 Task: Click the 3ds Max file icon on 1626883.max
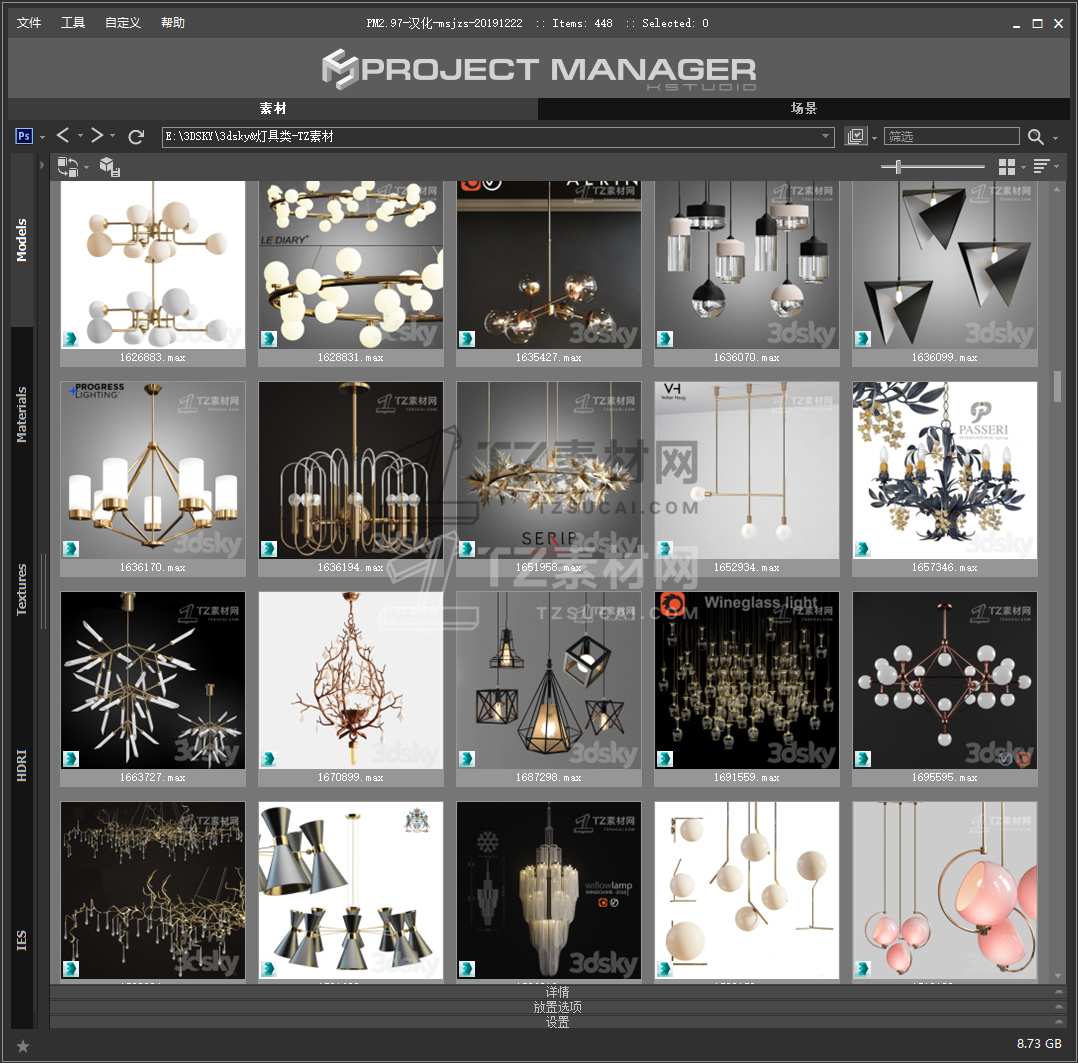click(x=71, y=339)
